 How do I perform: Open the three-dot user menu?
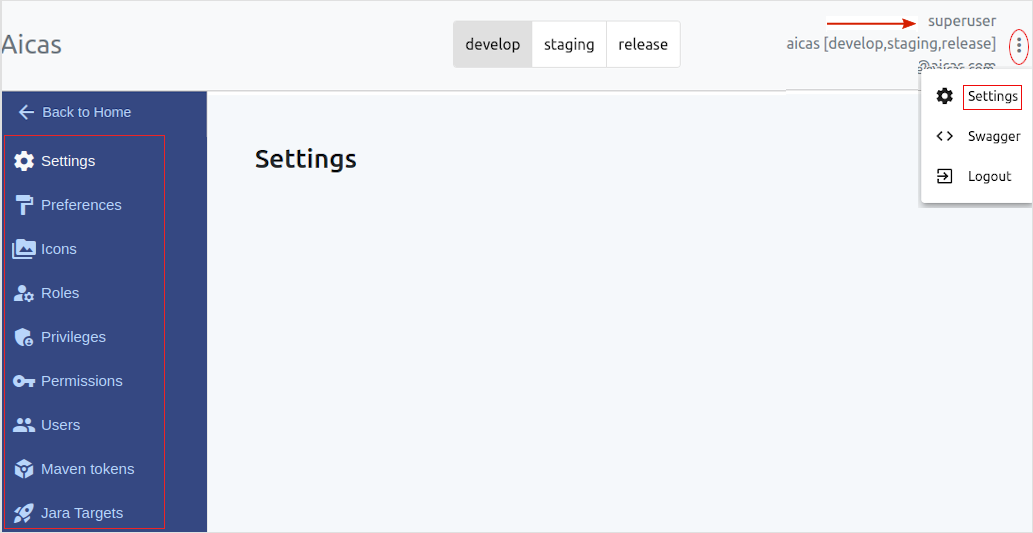tap(1018, 45)
